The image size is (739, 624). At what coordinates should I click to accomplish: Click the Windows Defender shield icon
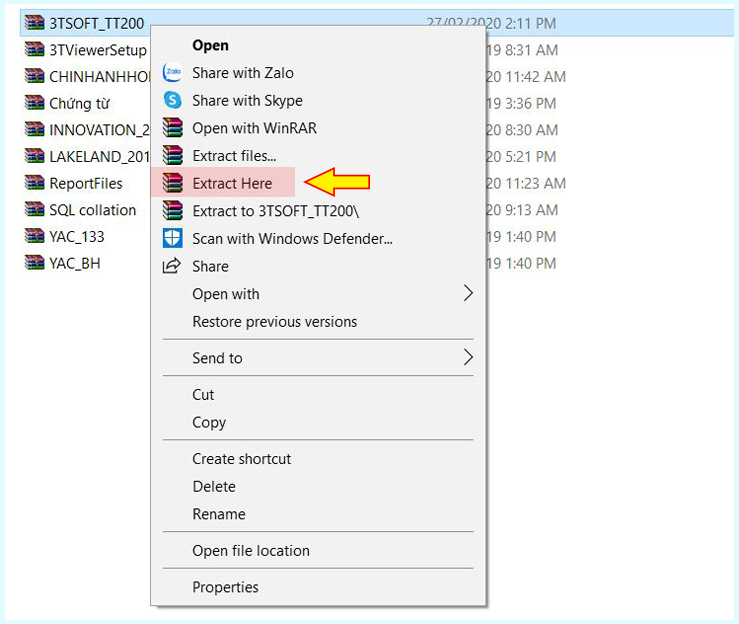tap(172, 238)
